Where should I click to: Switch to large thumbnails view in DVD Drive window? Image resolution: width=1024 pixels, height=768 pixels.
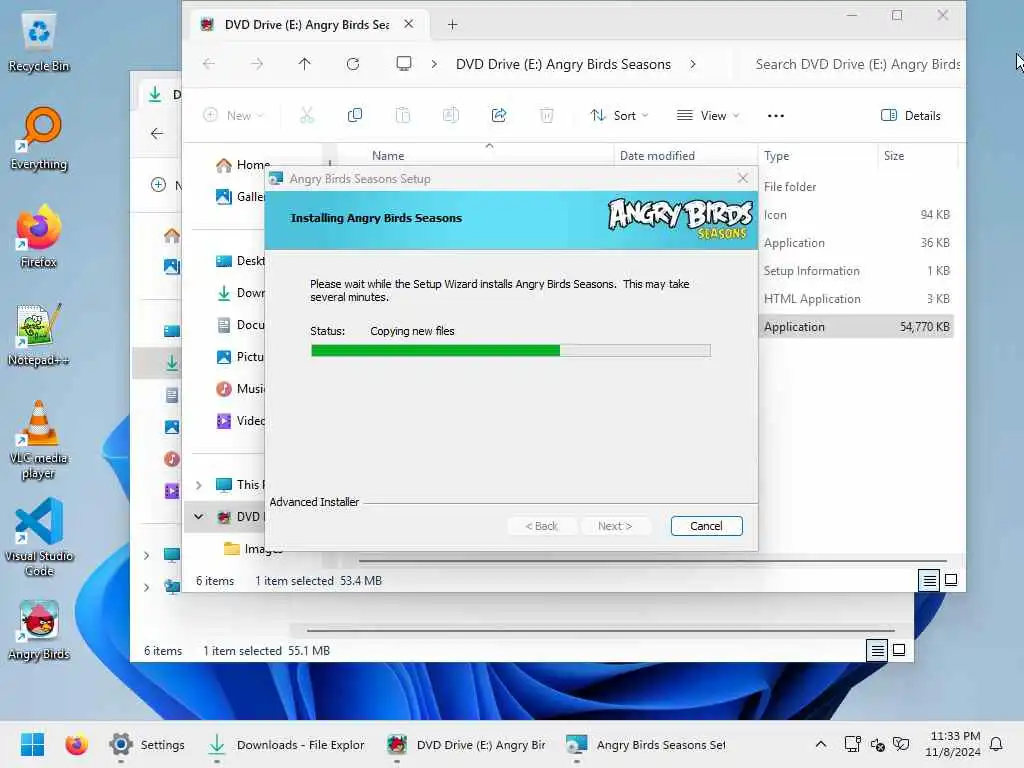(x=951, y=580)
